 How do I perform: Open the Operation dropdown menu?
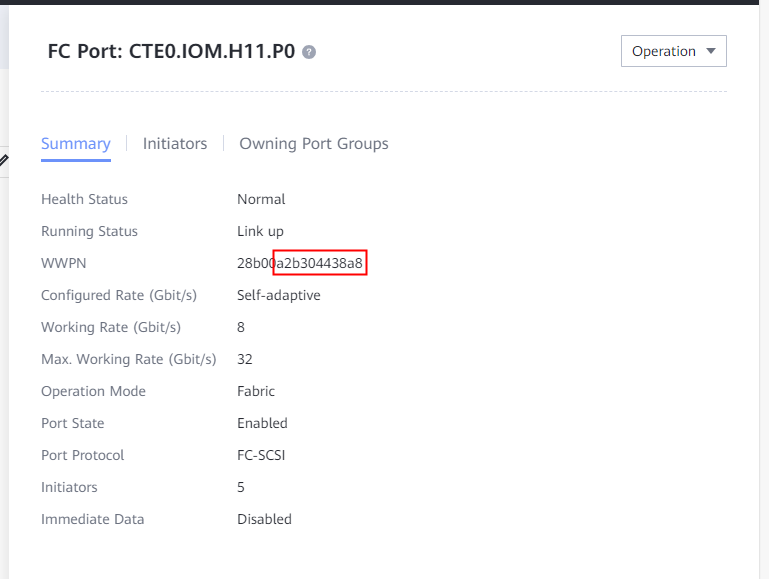673,51
